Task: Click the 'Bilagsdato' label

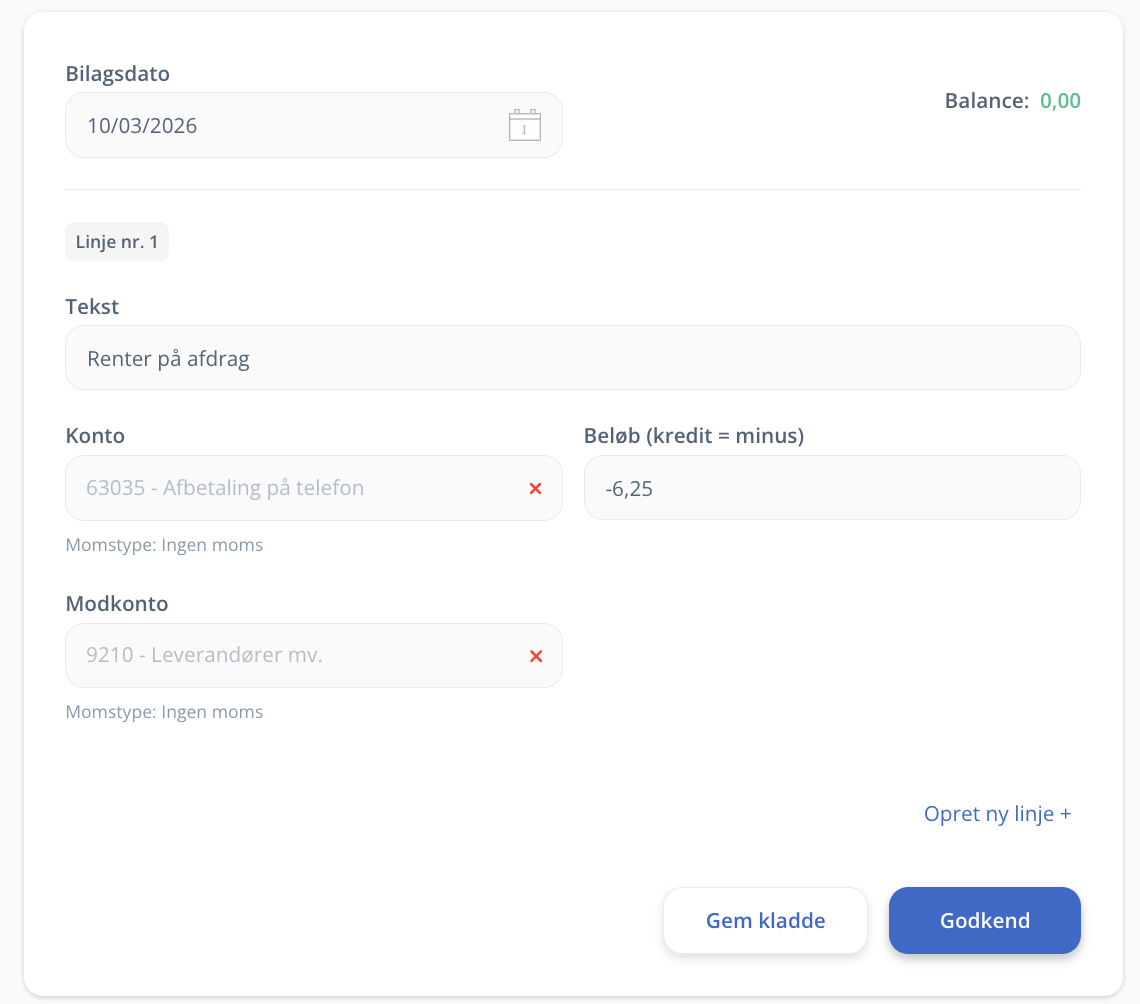Action: point(117,74)
